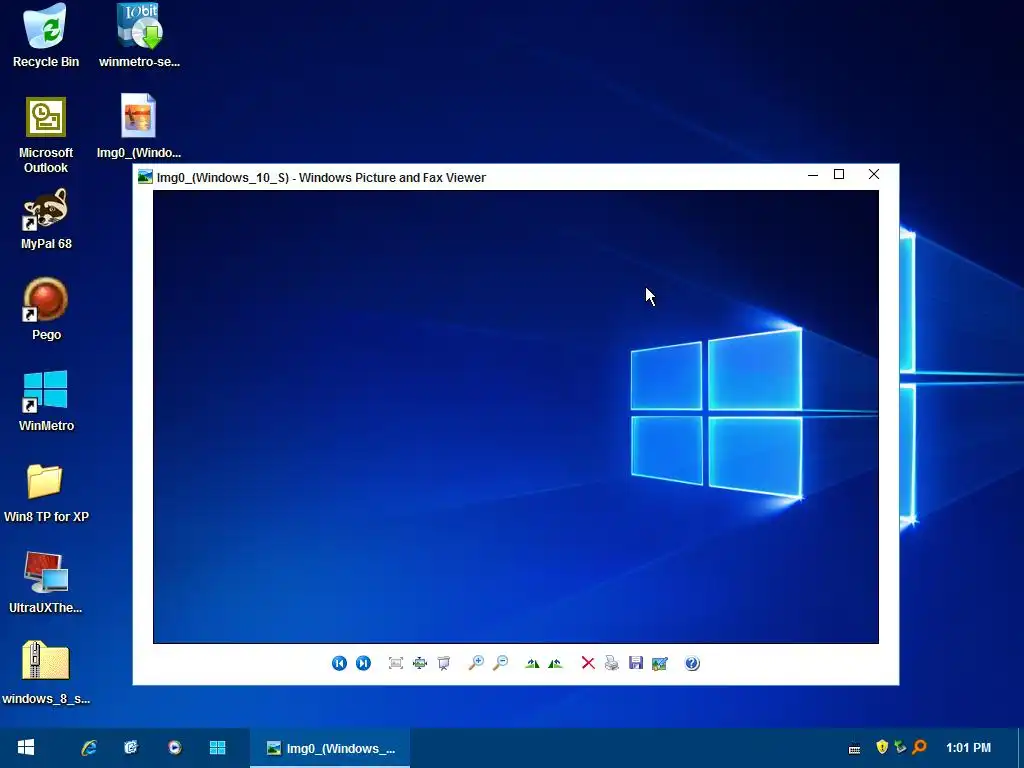Select the Win8 TP for XP folder
The width and height of the screenshot is (1024, 768).
[46, 492]
